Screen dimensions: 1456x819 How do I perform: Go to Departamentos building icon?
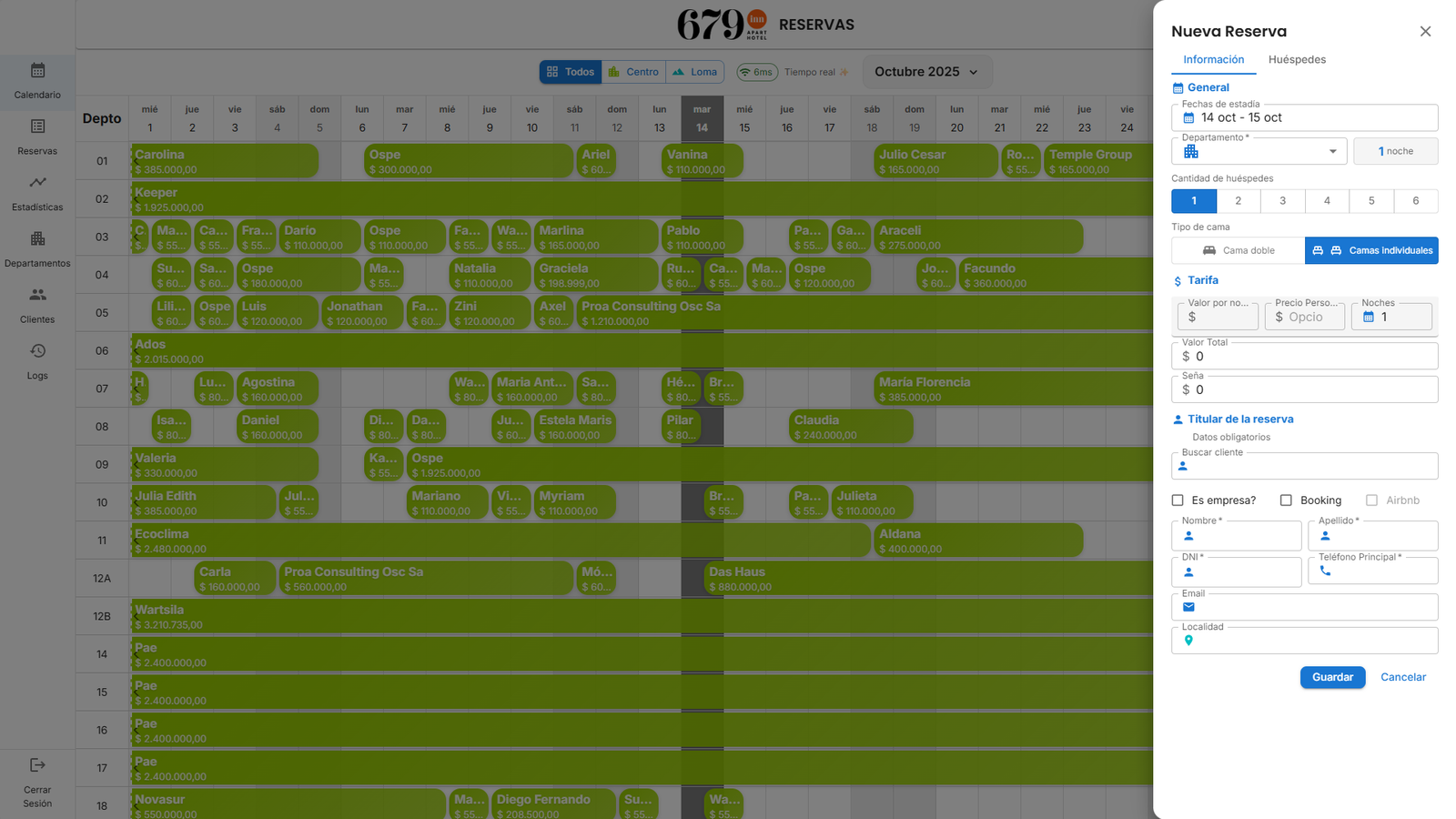point(37,239)
